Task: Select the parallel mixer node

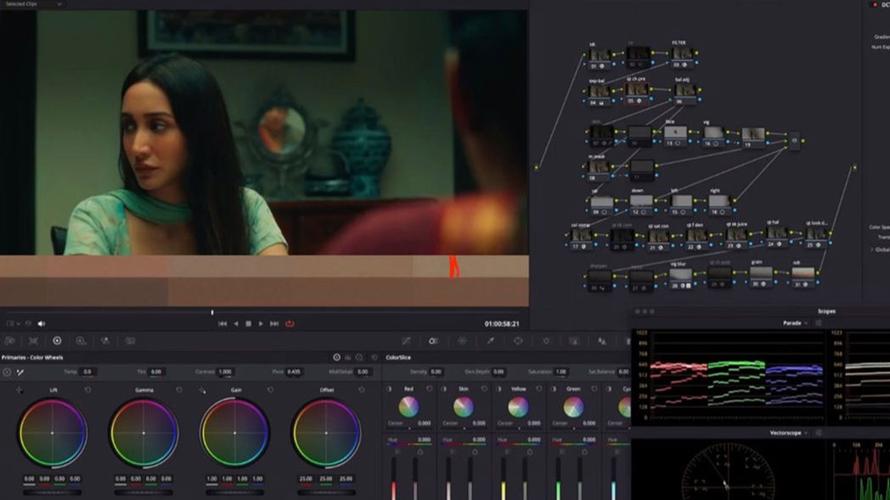Action: tap(795, 140)
